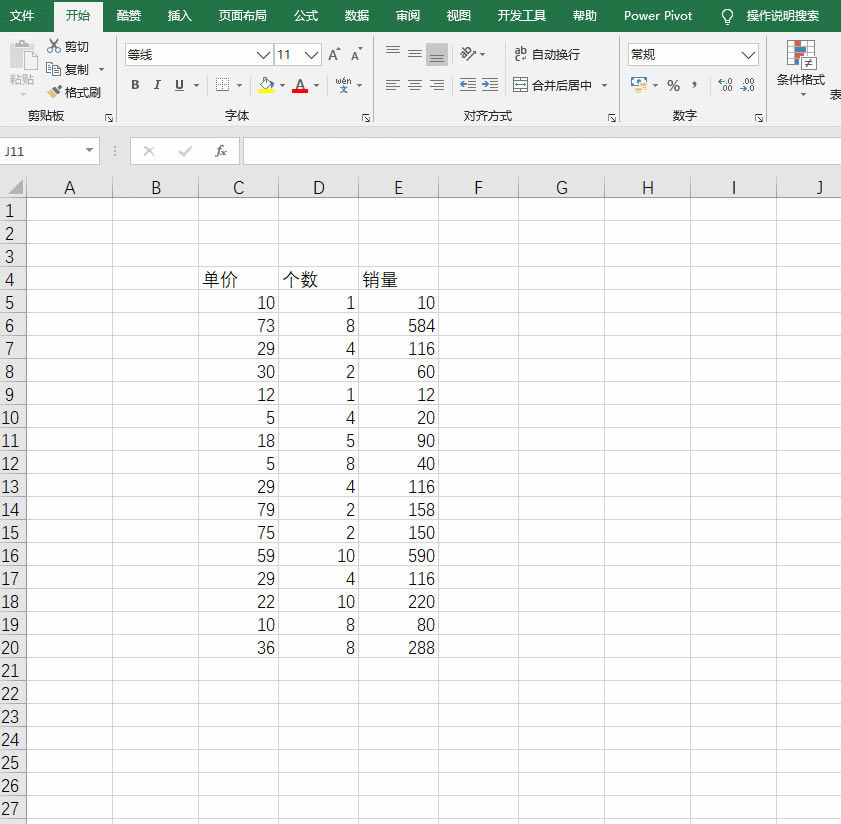Open Conditional Formatting (条件格式)
Viewport: 841px width, 824px height.
[801, 67]
